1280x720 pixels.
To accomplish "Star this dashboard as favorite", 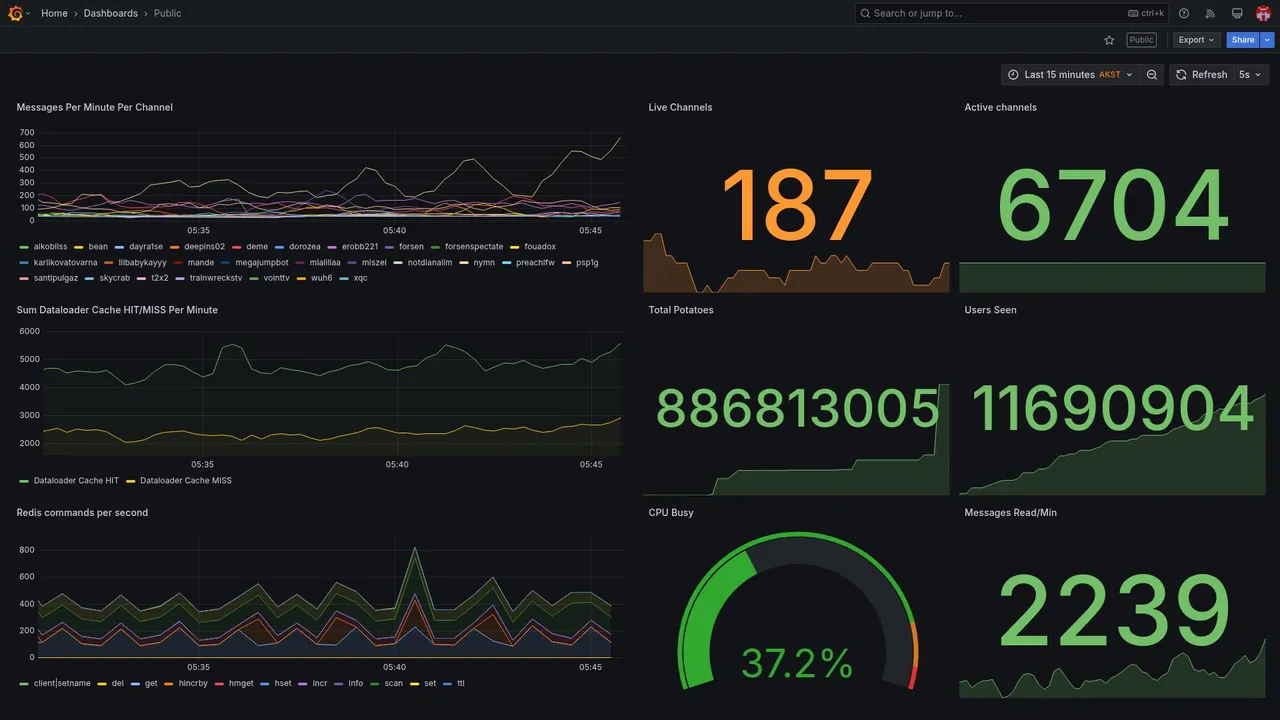I will (1109, 40).
